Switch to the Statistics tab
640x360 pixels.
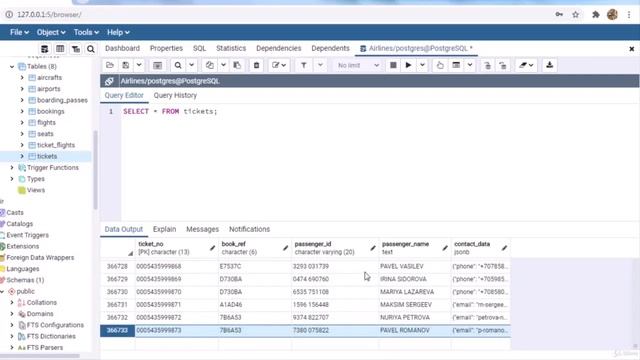pyautogui.click(x=231, y=48)
